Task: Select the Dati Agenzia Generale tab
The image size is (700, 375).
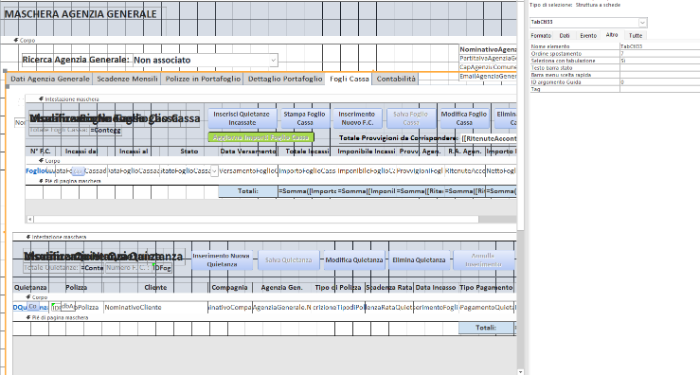Action: coord(50,79)
